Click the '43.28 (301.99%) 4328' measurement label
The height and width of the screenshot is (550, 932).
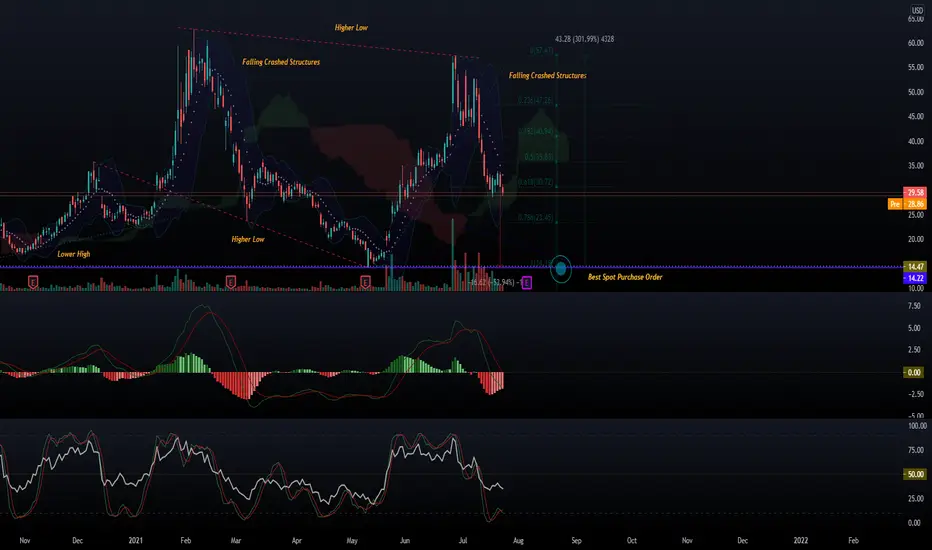[584, 39]
